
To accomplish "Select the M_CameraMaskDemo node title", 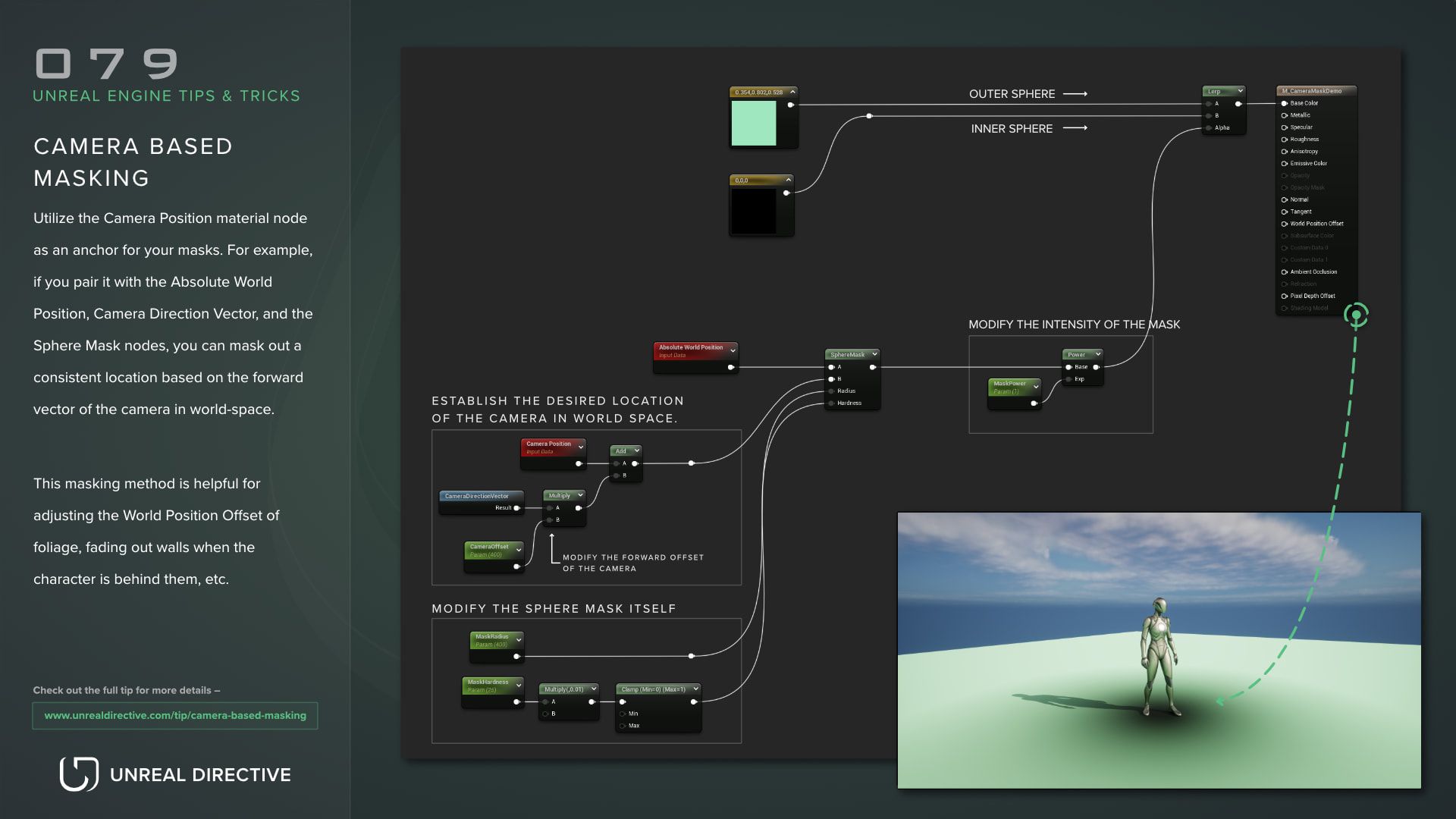I will pos(1312,91).
